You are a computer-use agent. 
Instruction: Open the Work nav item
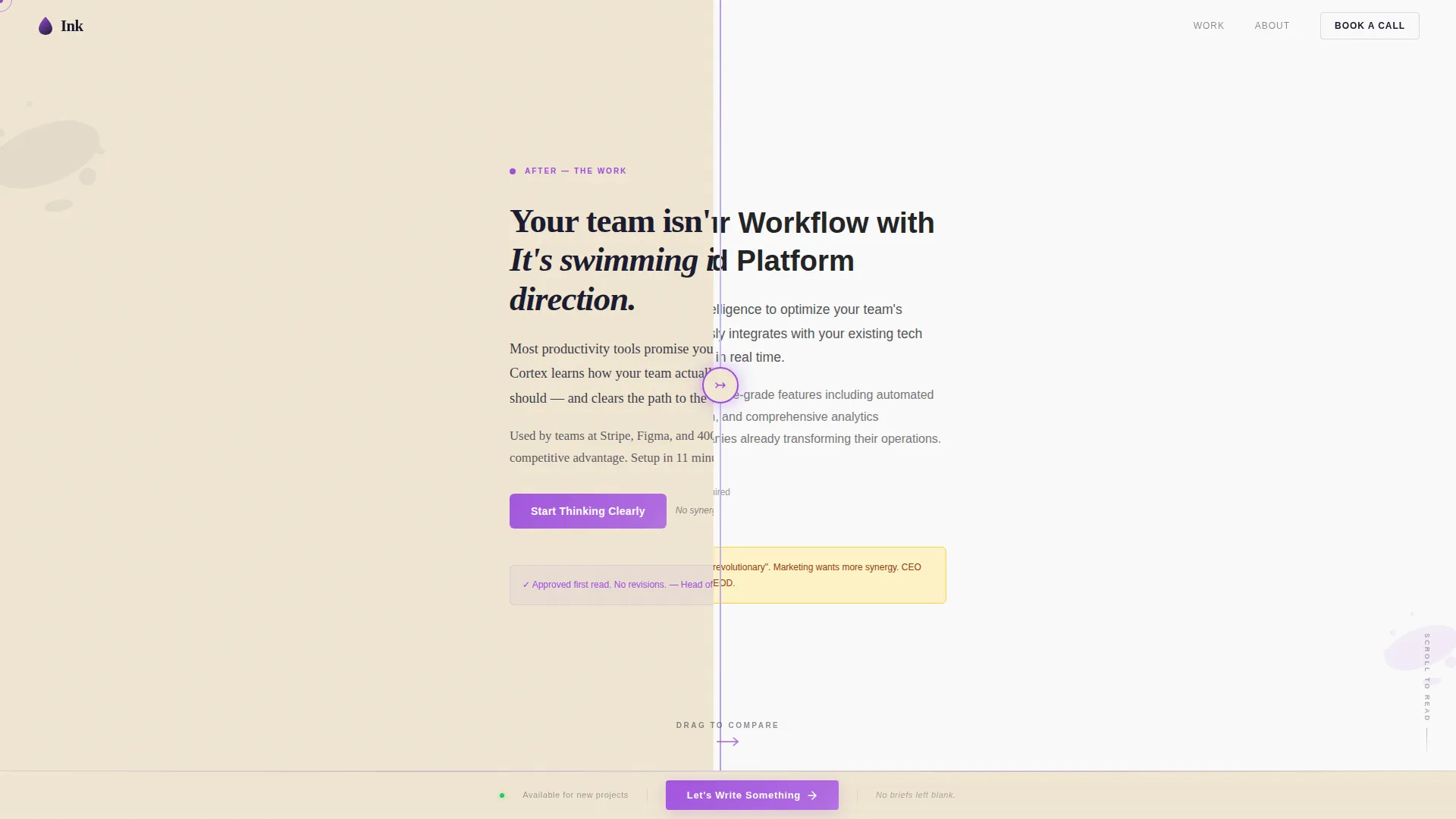1208,26
